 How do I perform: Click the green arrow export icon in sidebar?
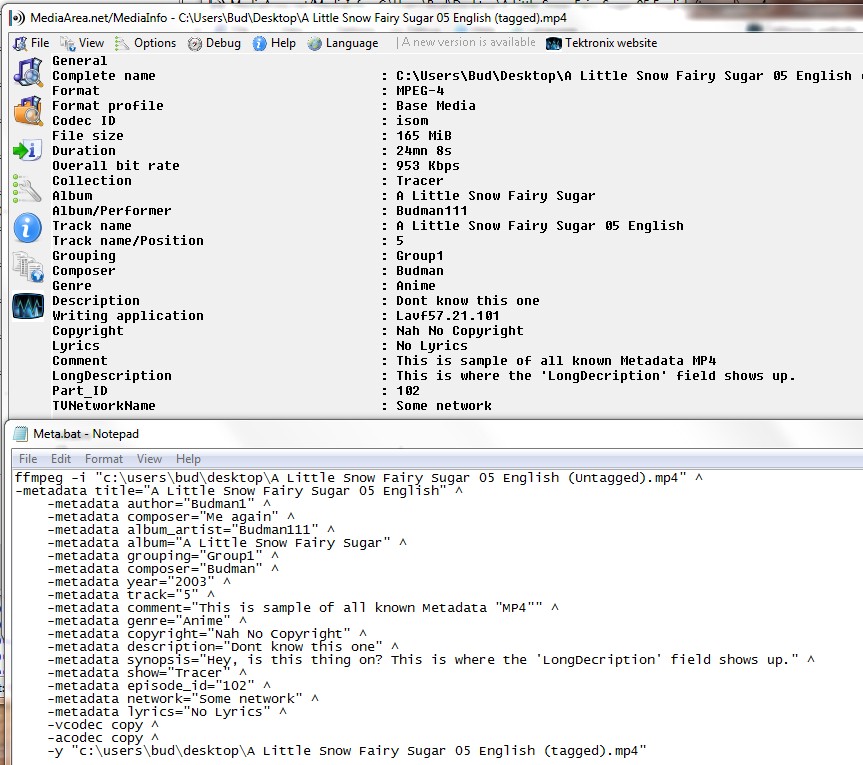click(x=28, y=150)
